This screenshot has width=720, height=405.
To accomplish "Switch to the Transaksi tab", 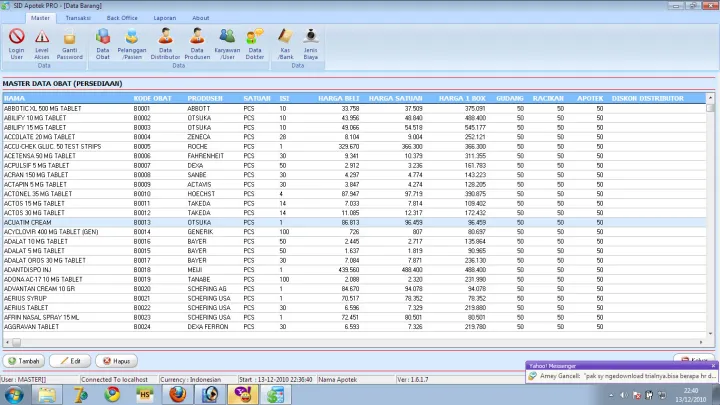I will pos(78,18).
